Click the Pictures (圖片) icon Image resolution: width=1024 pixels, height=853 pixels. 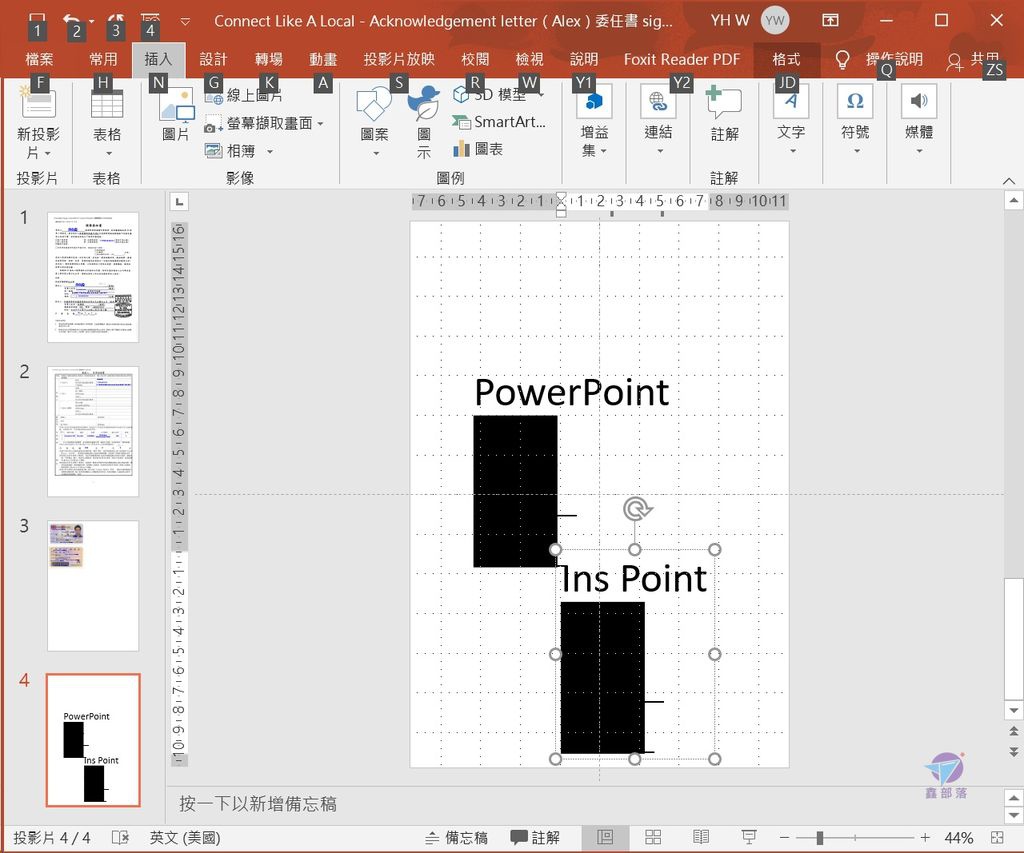coord(176,105)
